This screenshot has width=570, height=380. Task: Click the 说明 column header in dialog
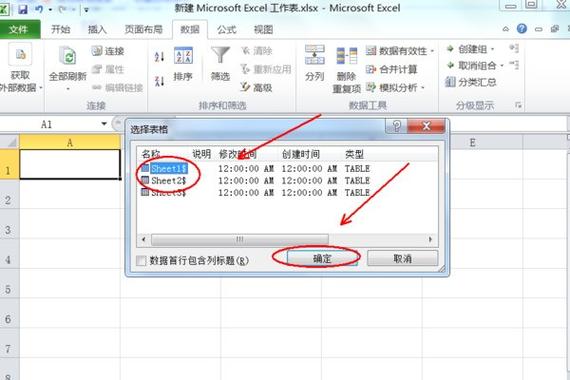click(x=201, y=154)
